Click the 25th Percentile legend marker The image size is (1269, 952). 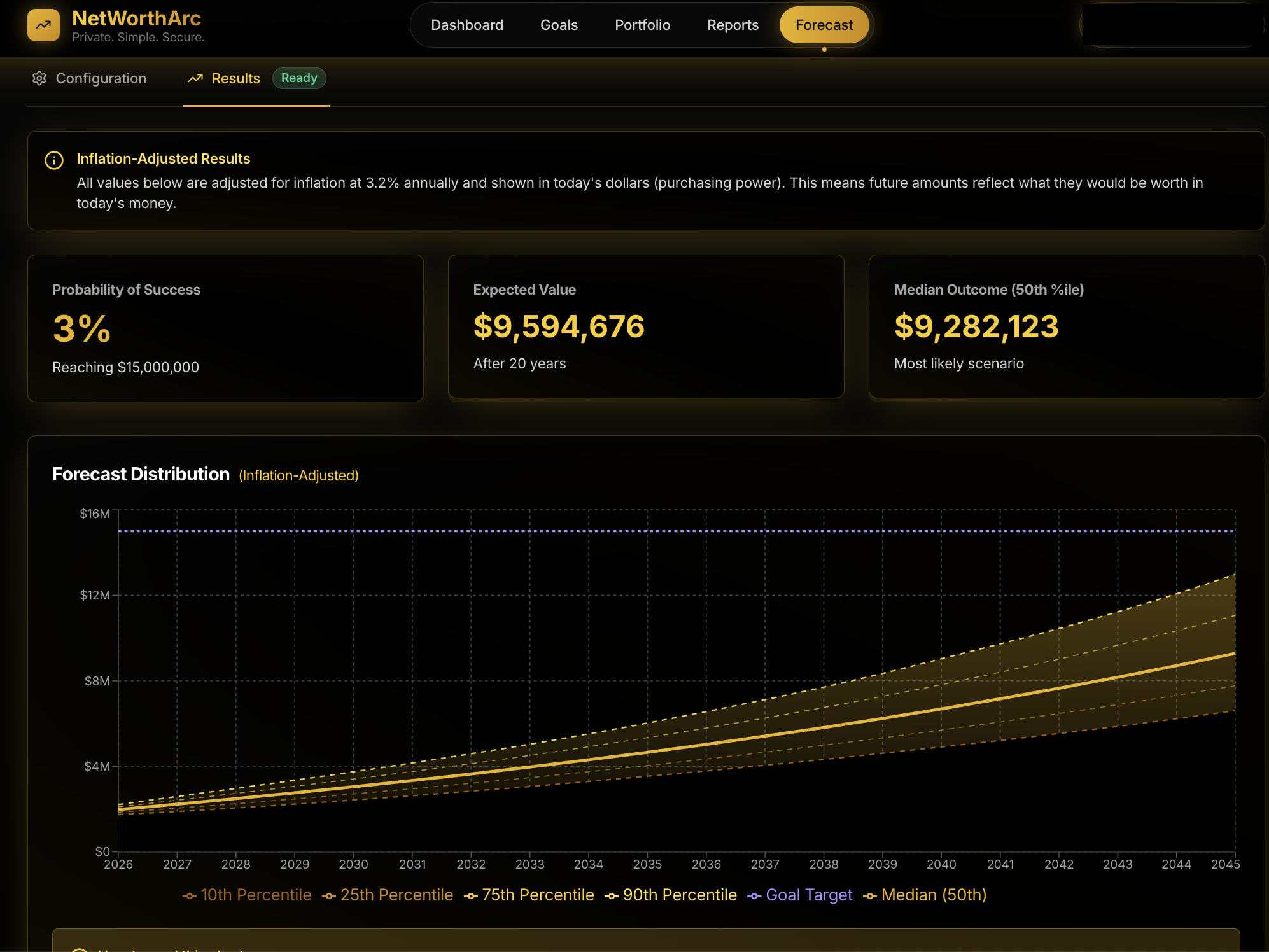pos(329,896)
